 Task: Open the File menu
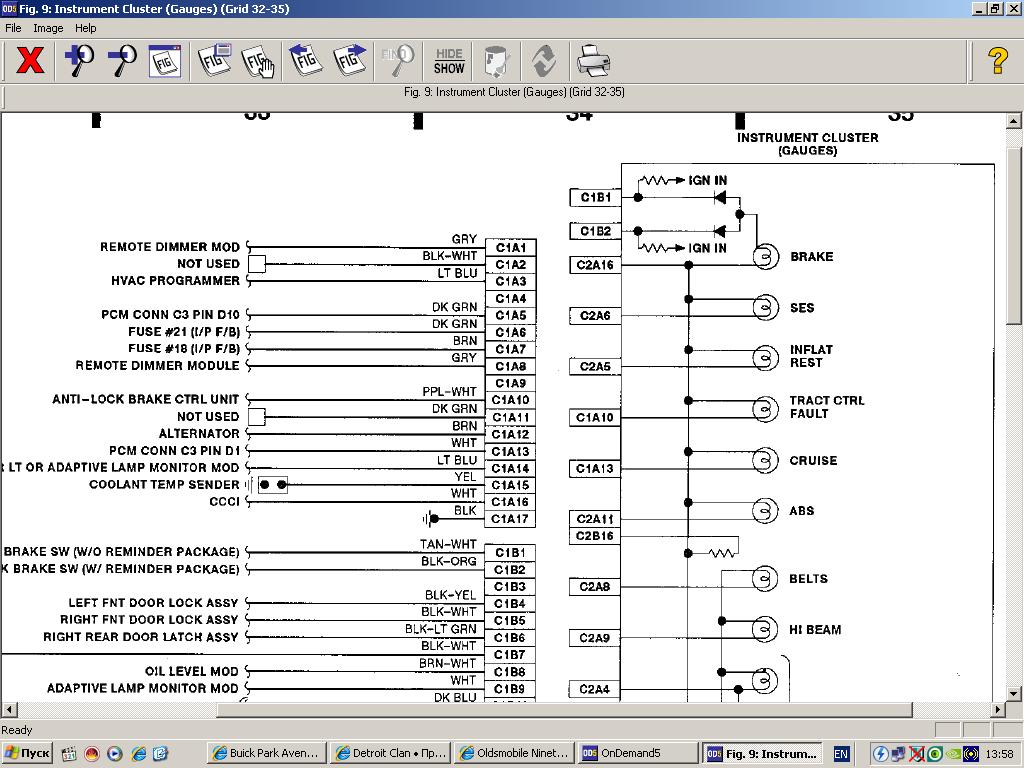point(13,28)
